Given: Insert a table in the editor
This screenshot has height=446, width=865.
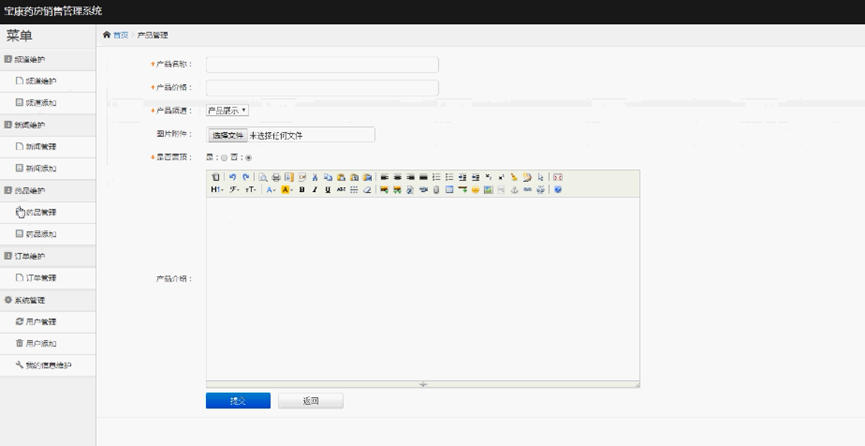Looking at the screenshot, I should point(449,190).
